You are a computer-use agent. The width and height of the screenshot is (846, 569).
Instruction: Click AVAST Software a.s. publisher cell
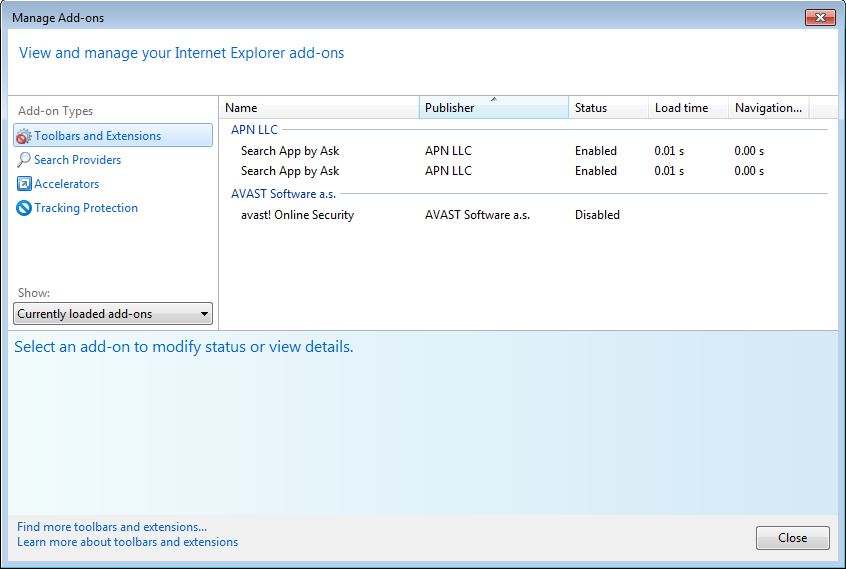click(x=477, y=215)
